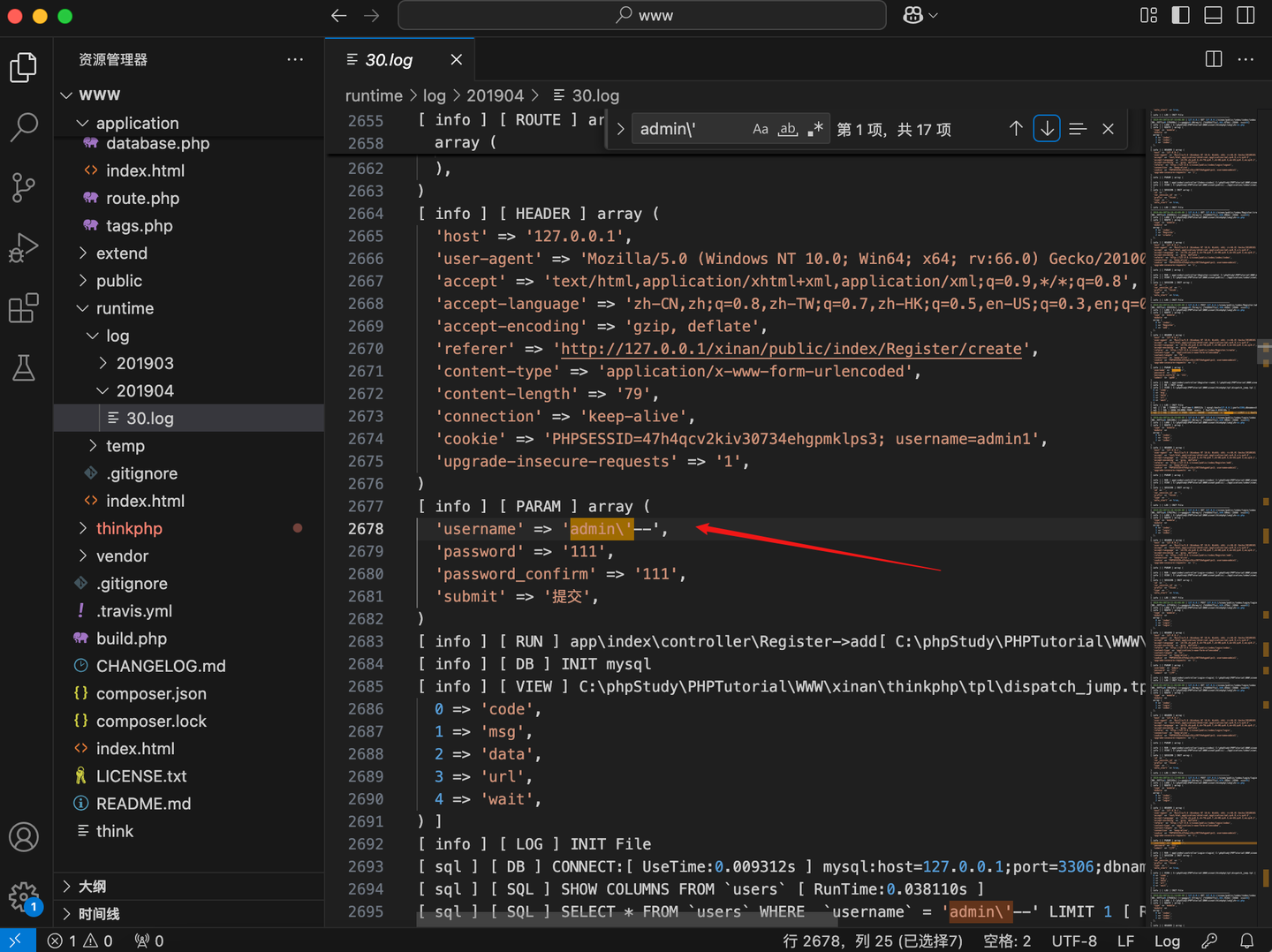Open the Extensions view
Viewport: 1272px width, 952px height.
24,307
